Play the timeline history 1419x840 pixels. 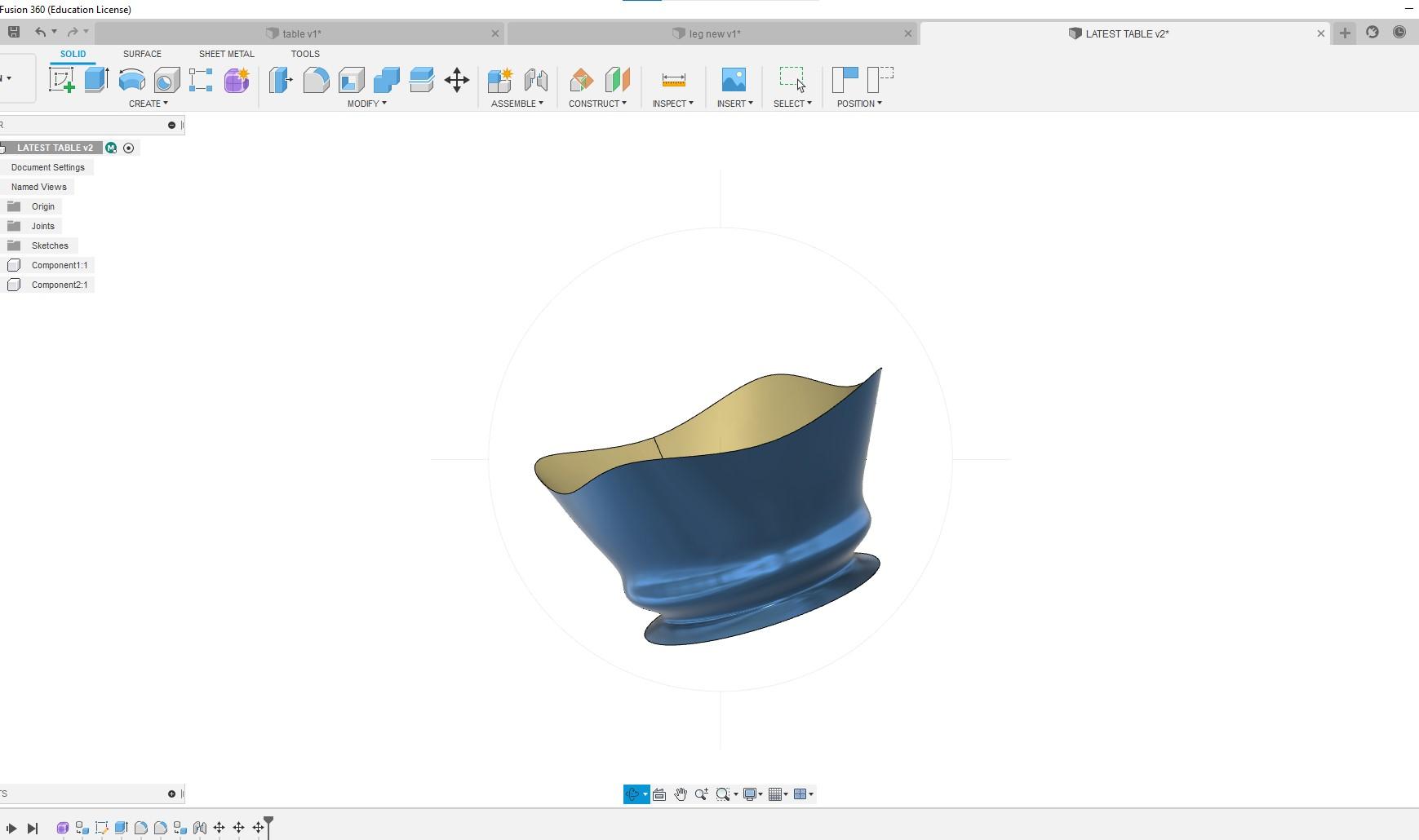pos(11,827)
